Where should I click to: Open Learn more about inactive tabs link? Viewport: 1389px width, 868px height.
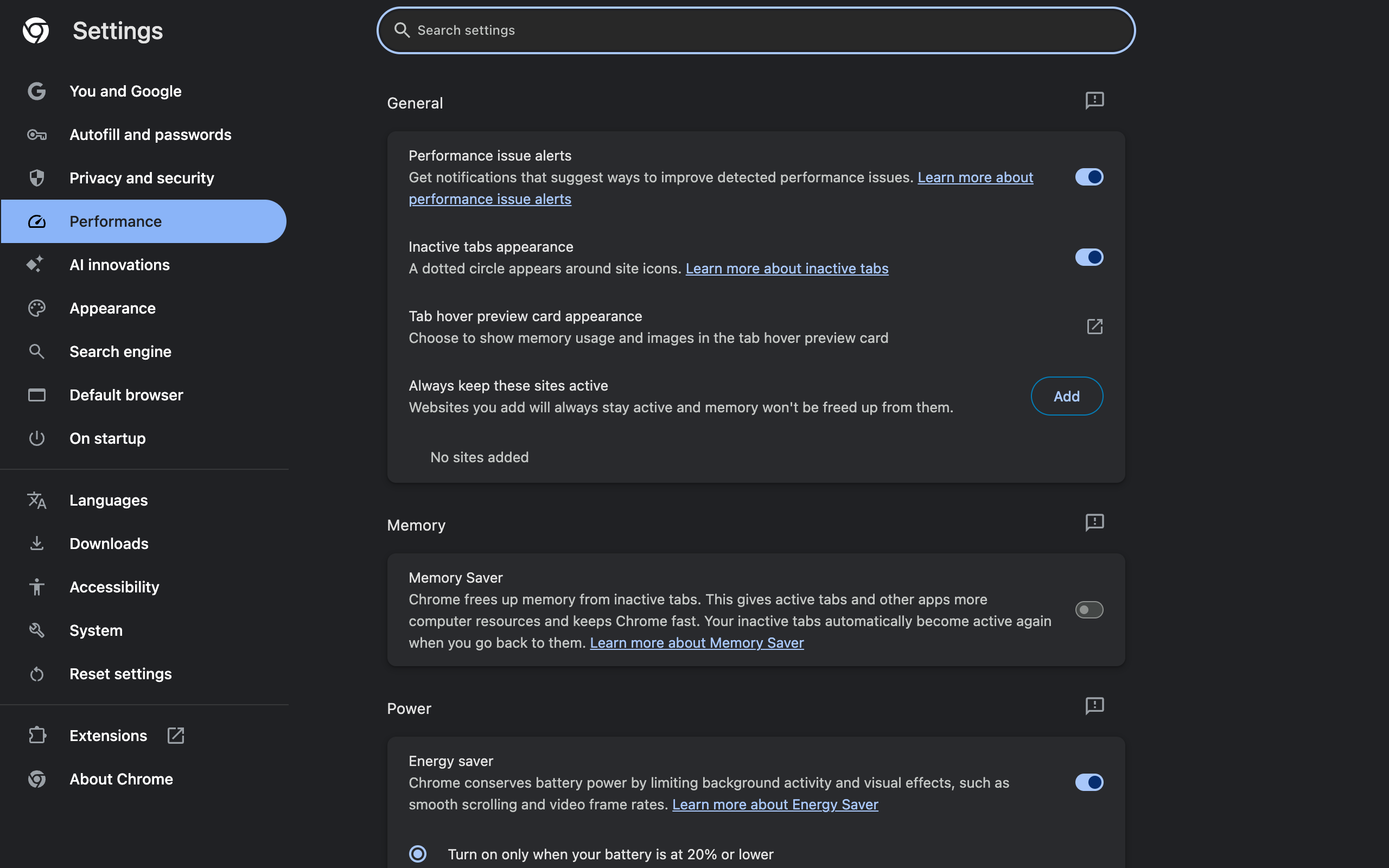[x=787, y=269]
